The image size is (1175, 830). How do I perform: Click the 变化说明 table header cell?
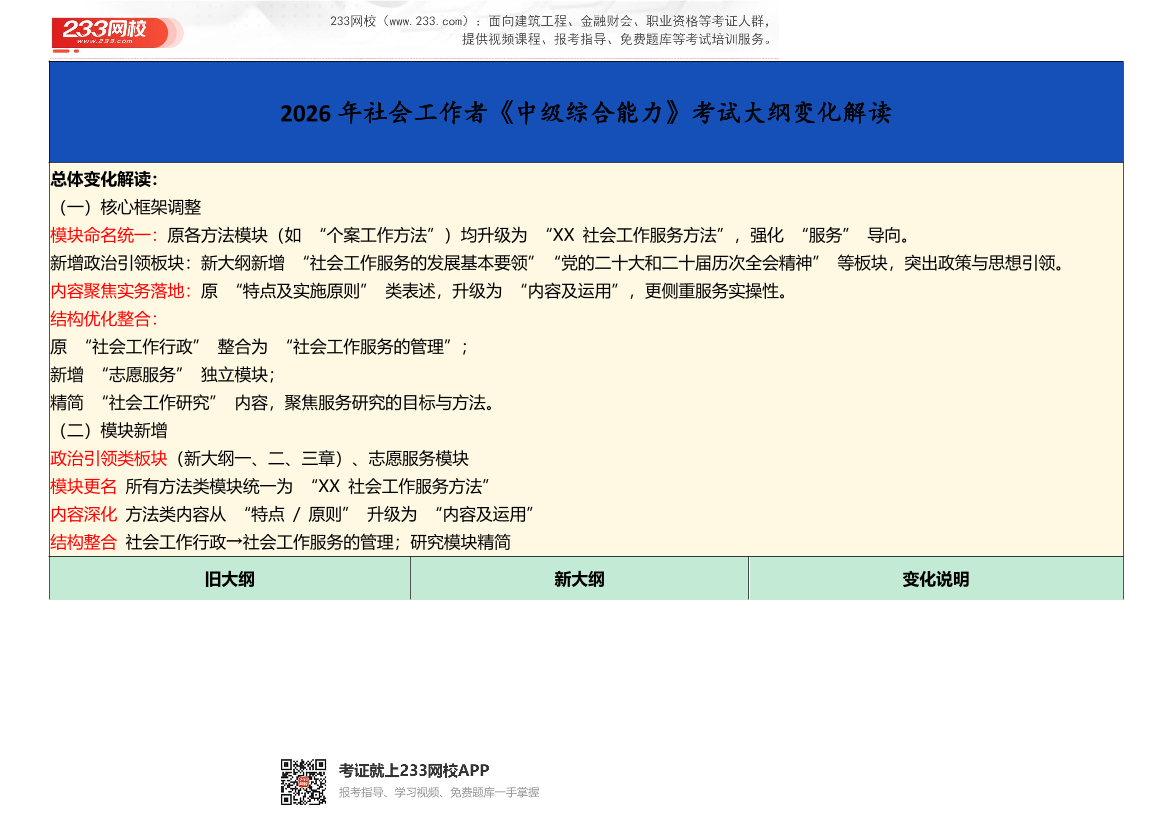[935, 579]
